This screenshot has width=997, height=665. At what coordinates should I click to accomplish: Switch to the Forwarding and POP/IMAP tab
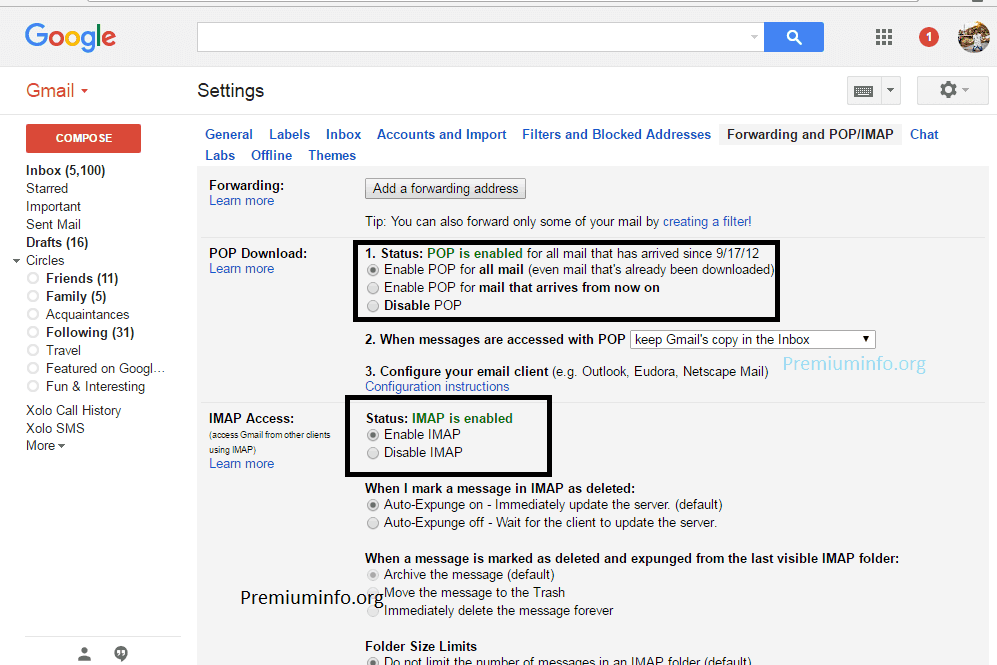point(810,134)
